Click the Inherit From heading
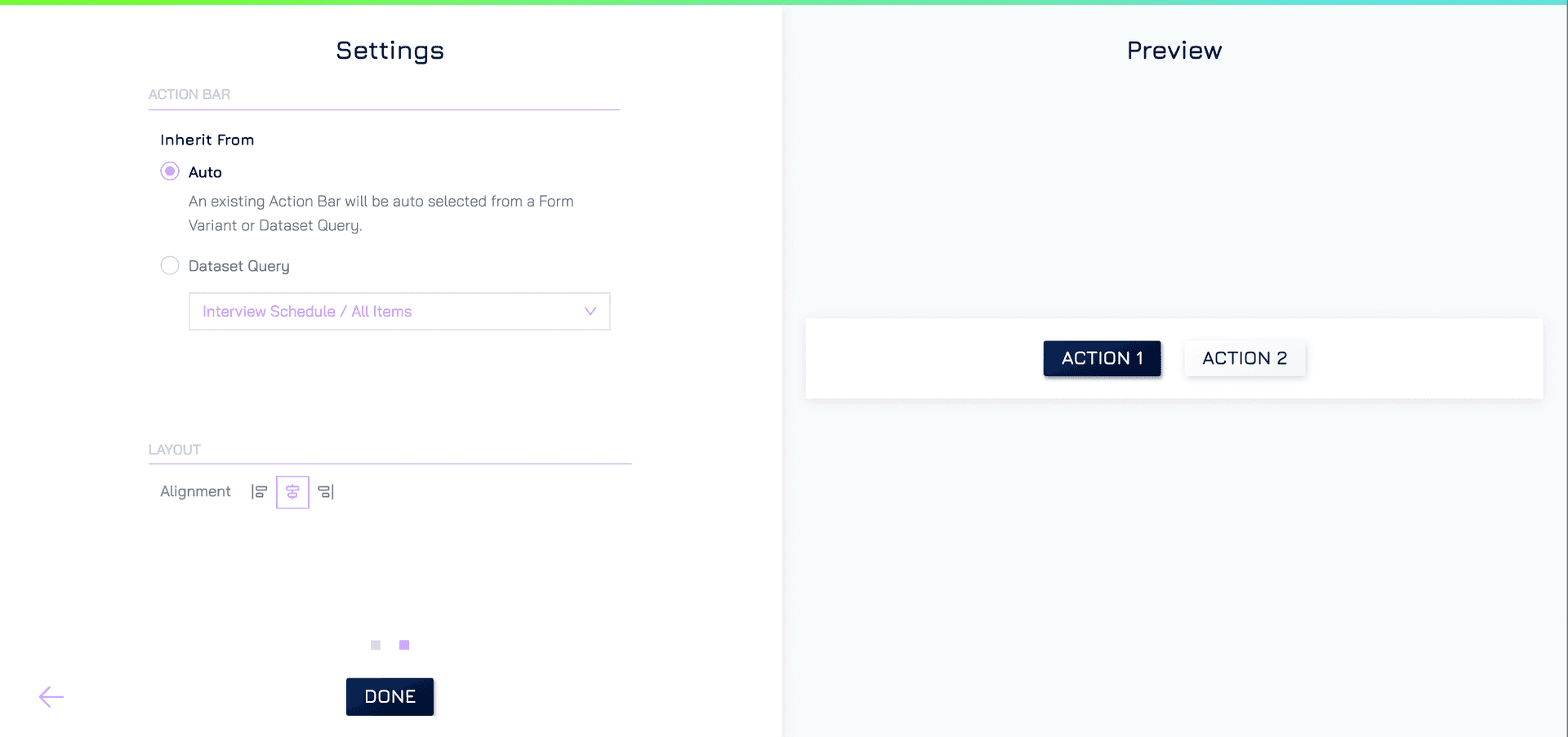The width and height of the screenshot is (1568, 737). (207, 140)
